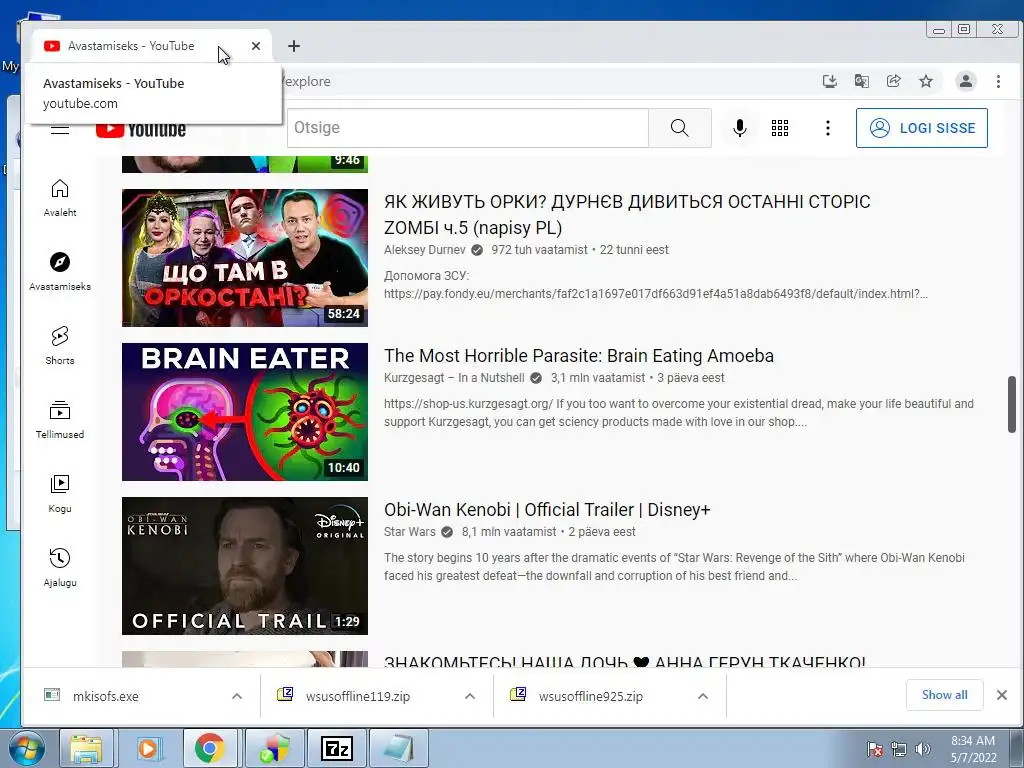The height and width of the screenshot is (768, 1024).
Task: Expand options for wsusoffline925.zip download
Action: 703,696
